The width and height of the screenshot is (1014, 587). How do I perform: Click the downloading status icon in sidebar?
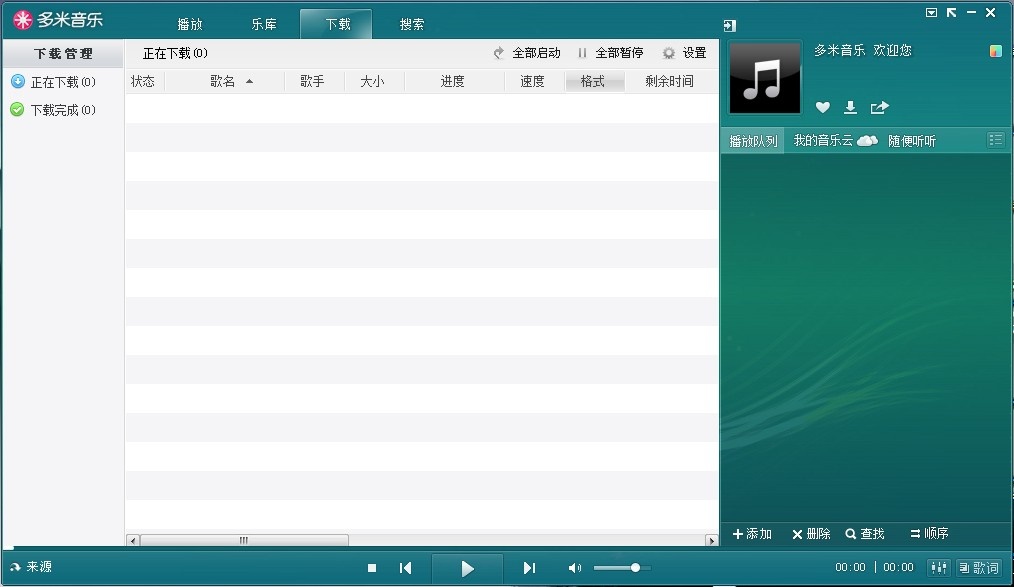(18, 81)
